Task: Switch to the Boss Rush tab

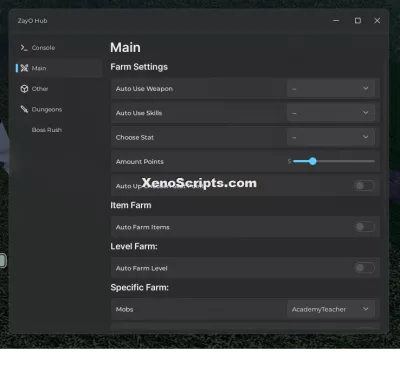Action: tap(47, 130)
